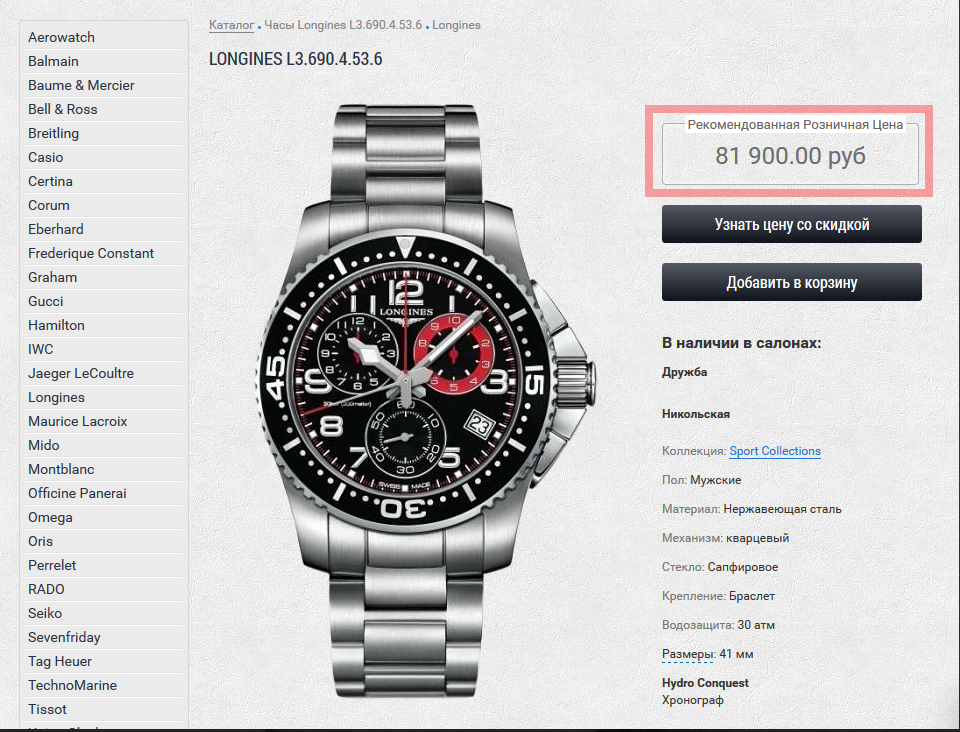The image size is (960, 732).
Task: Click the Каталог breadcrumb link
Action: [x=231, y=25]
